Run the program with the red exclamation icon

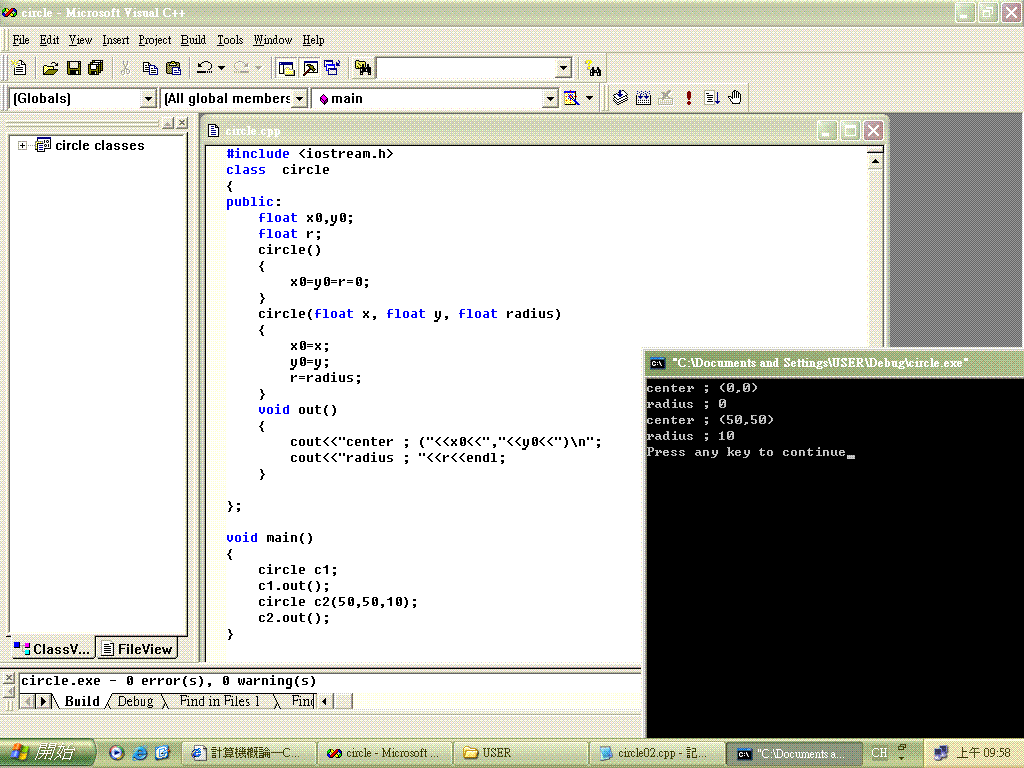tap(689, 98)
